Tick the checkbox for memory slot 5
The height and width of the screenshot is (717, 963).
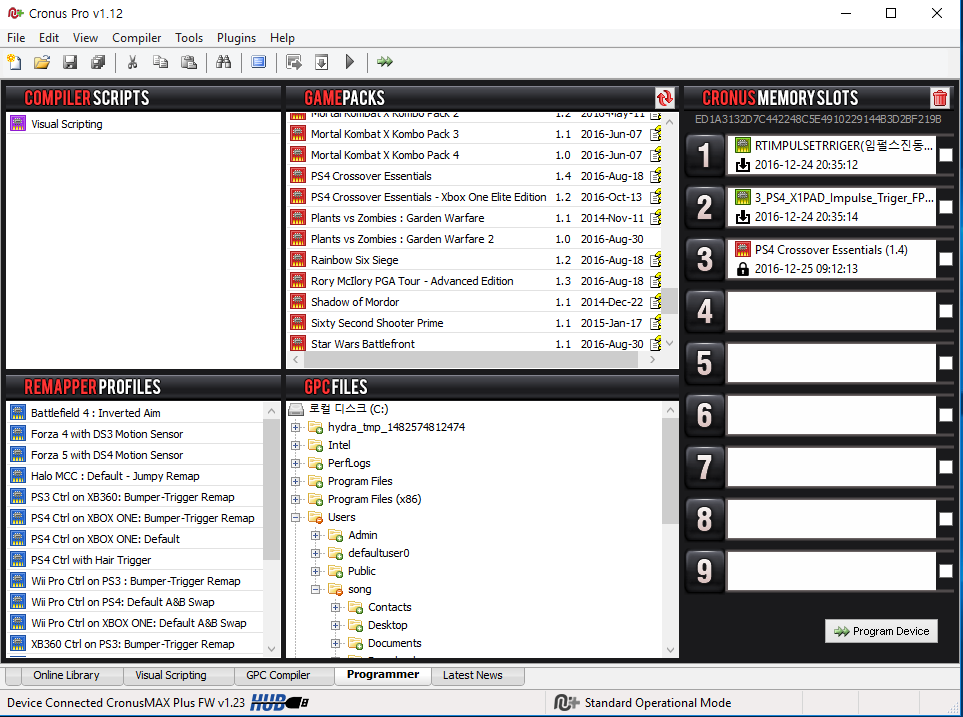(946, 363)
